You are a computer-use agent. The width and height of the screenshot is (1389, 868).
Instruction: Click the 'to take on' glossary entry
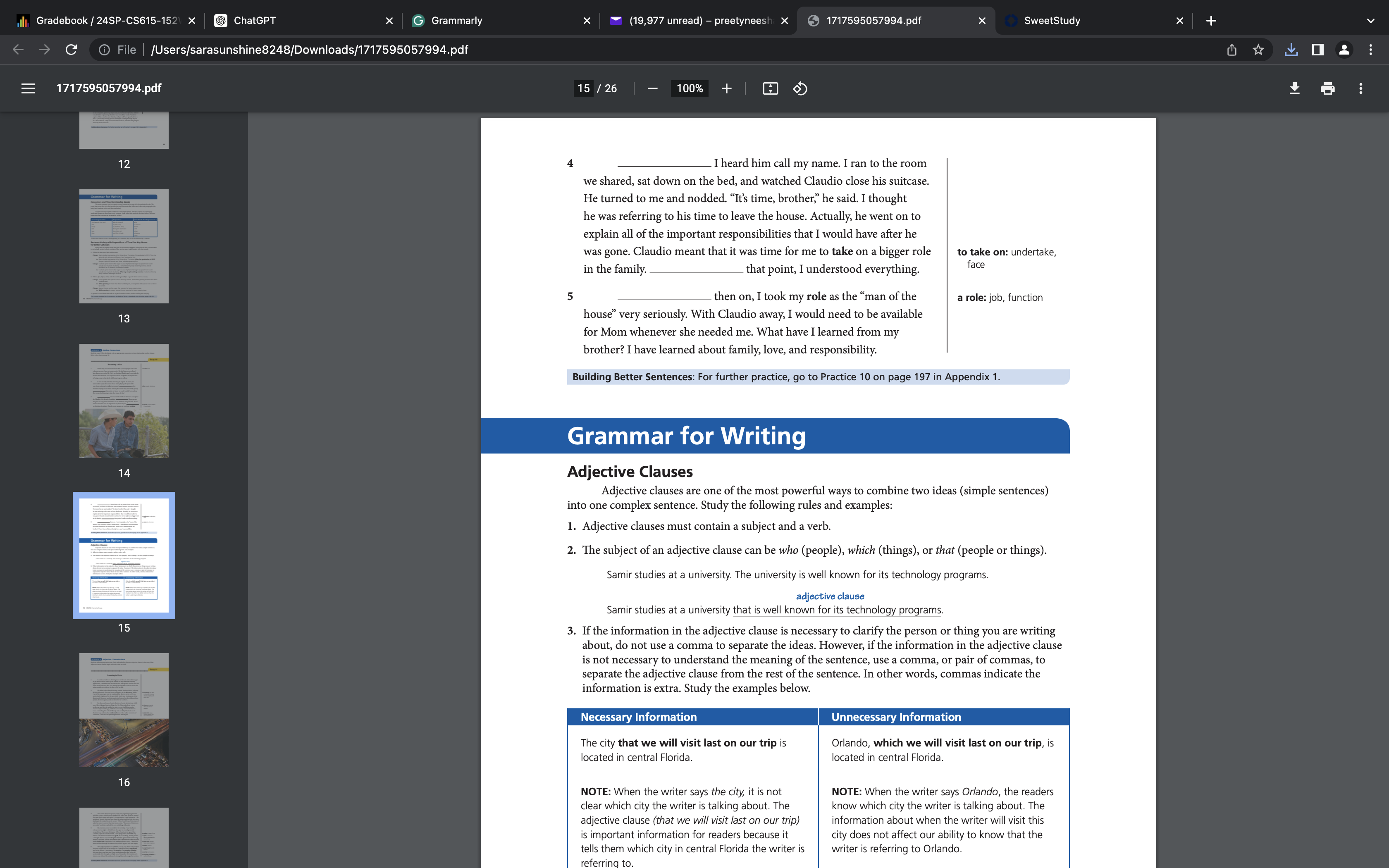1006,258
